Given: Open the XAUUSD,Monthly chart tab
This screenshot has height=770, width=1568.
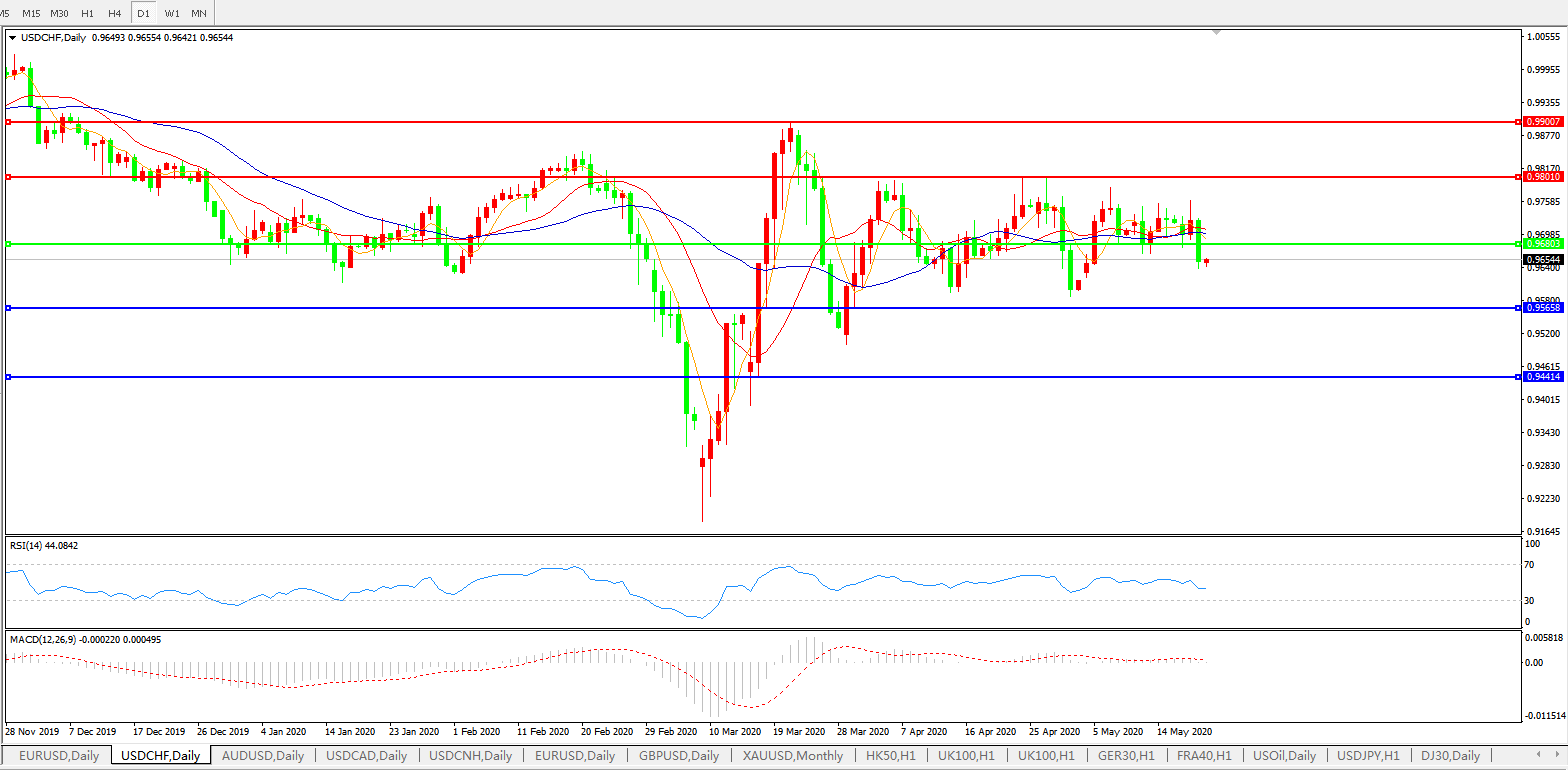Looking at the screenshot, I should point(793,755).
